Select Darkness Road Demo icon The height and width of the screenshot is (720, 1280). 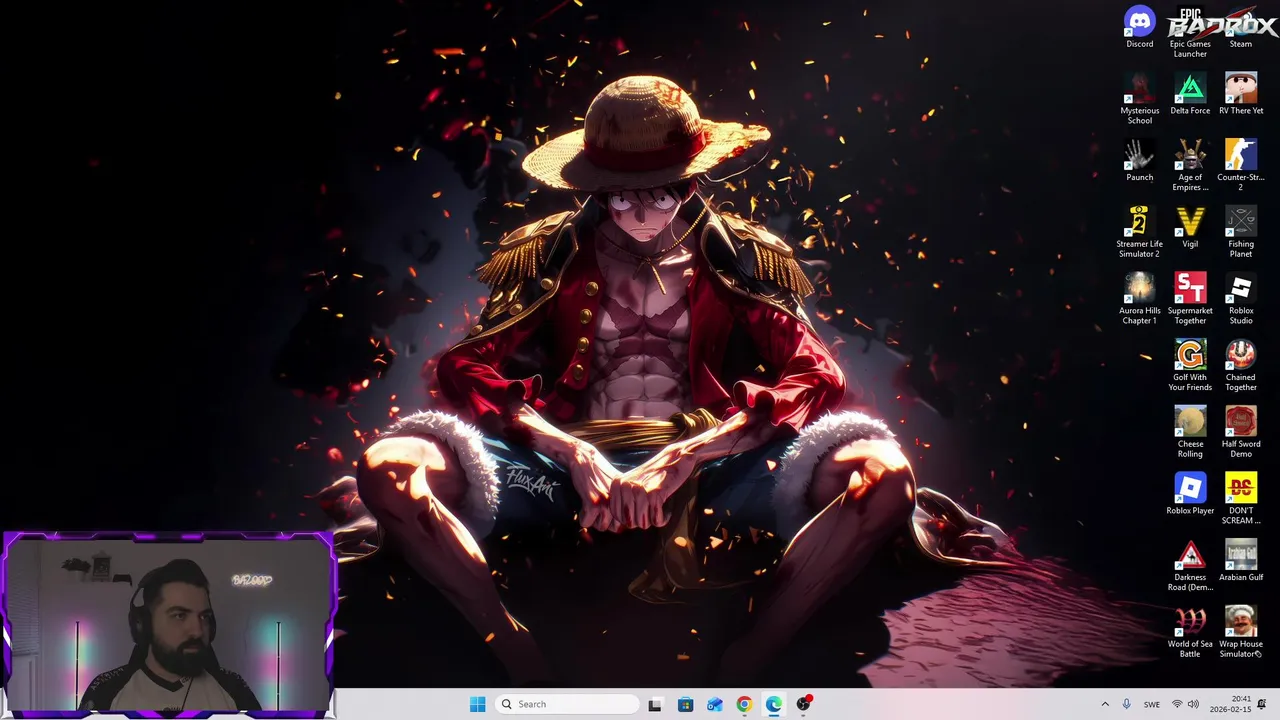pyautogui.click(x=1190, y=565)
